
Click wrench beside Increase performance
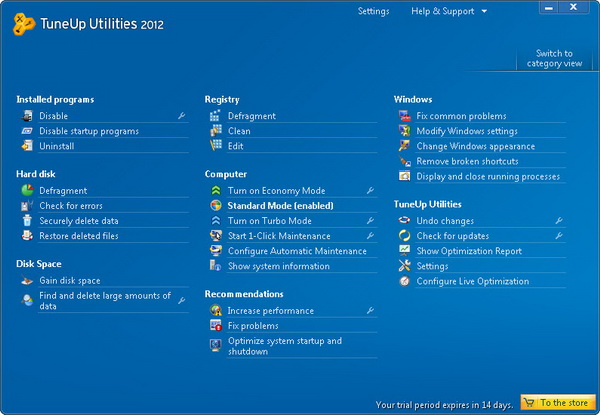[x=370, y=310]
